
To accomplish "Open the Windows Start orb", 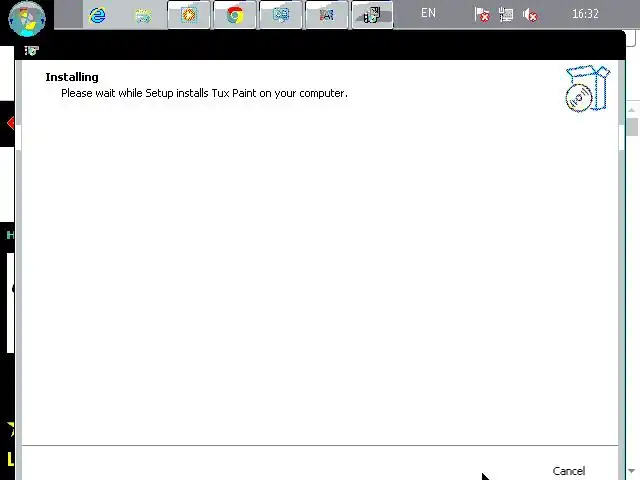I will [27, 19].
